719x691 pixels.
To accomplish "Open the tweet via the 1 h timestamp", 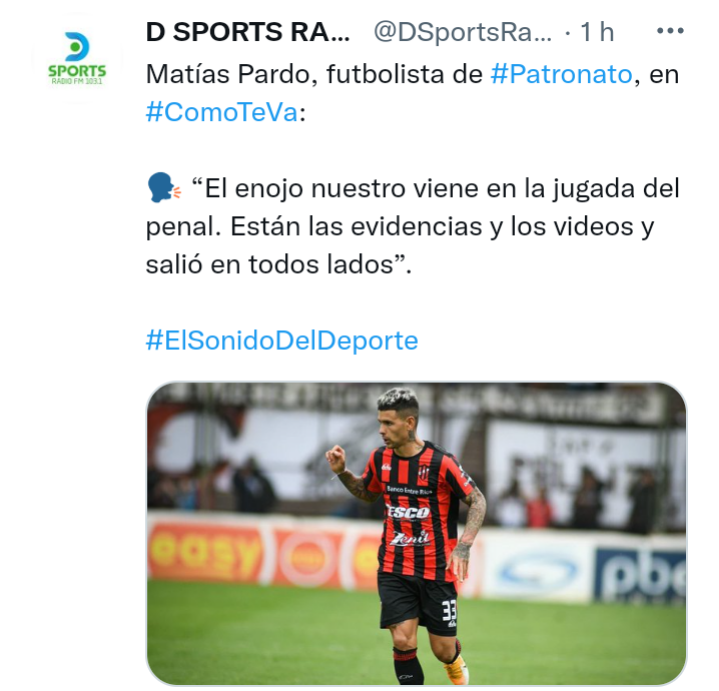I will click(x=597, y=32).
